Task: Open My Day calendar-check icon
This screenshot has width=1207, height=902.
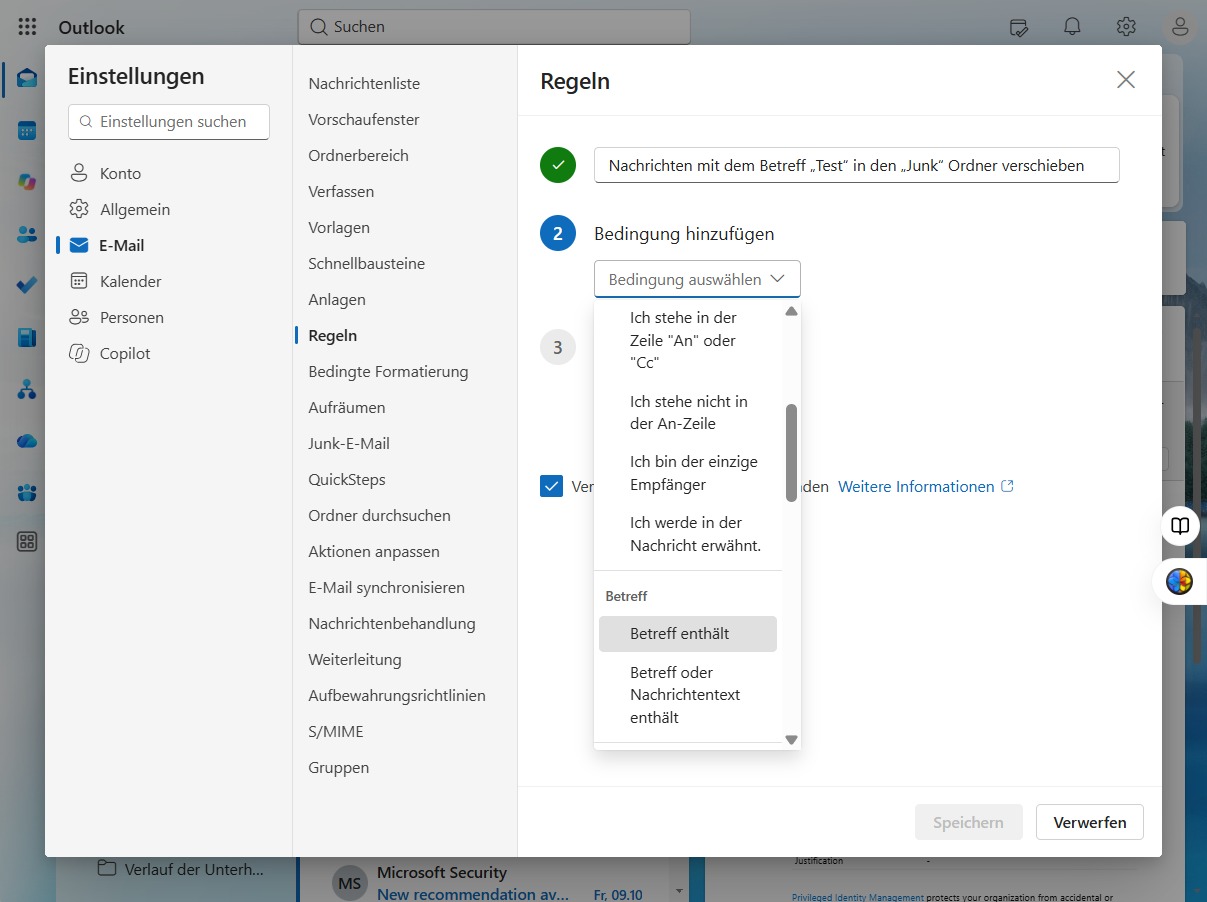Action: coord(1019,27)
